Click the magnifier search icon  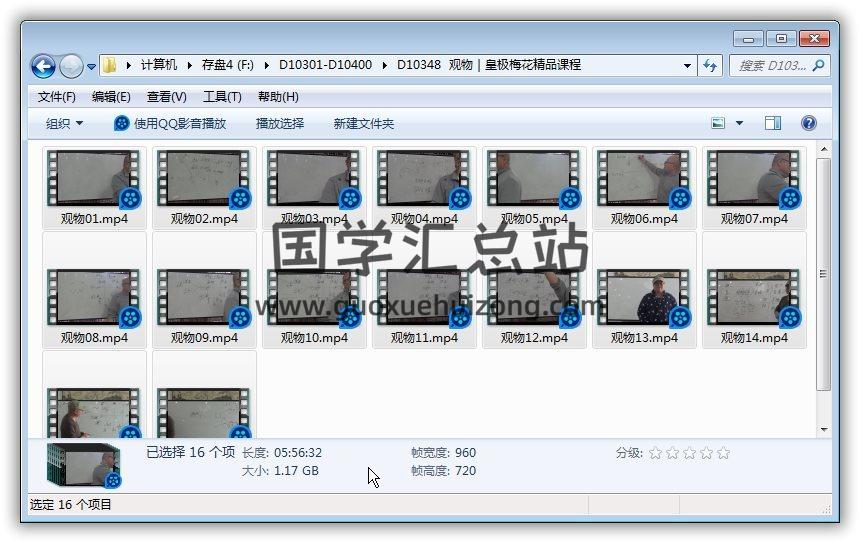pyautogui.click(x=819, y=66)
